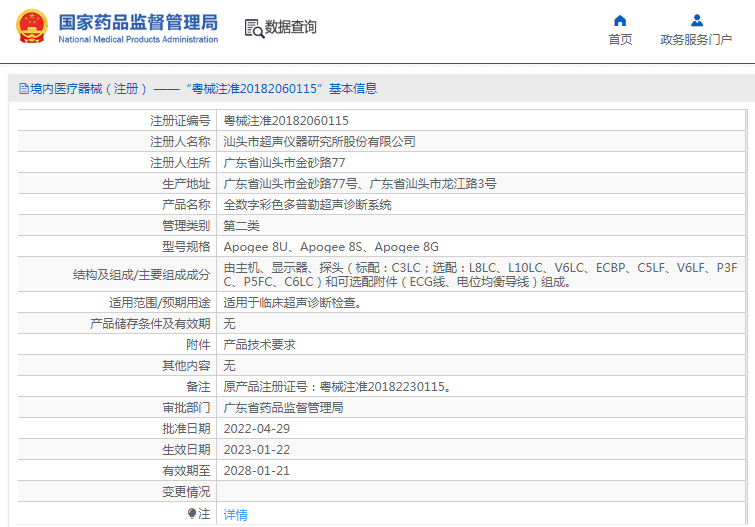Open 政务服务门户 portal link
The image size is (755, 527).
(696, 40)
